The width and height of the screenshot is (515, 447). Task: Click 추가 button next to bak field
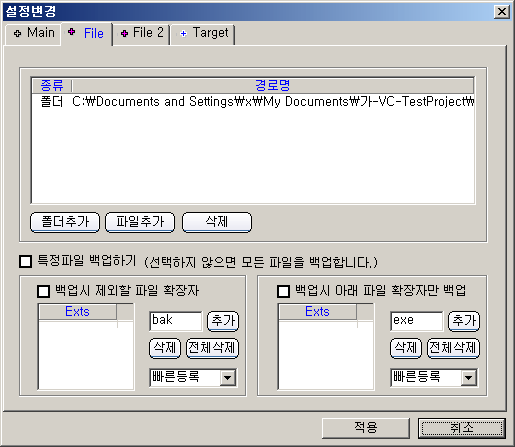(223, 321)
